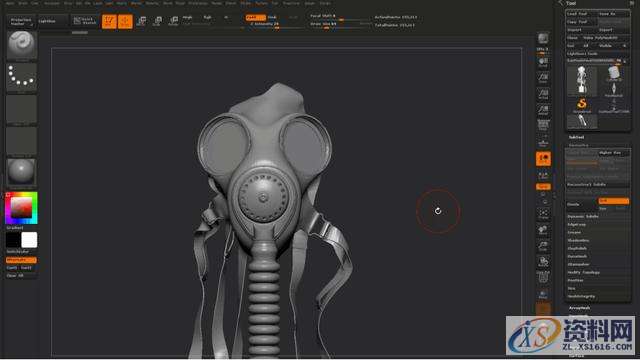
Task: Select the black secondary color swatch
Action: [x=13, y=240]
